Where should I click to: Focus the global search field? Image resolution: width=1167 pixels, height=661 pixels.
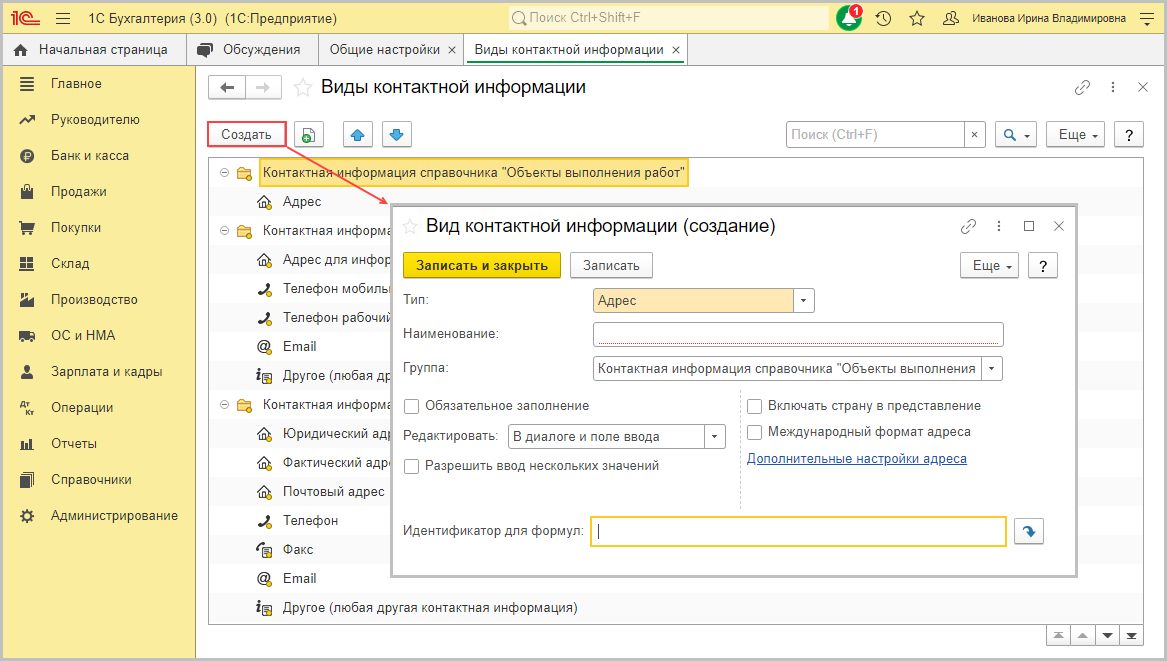click(668, 18)
